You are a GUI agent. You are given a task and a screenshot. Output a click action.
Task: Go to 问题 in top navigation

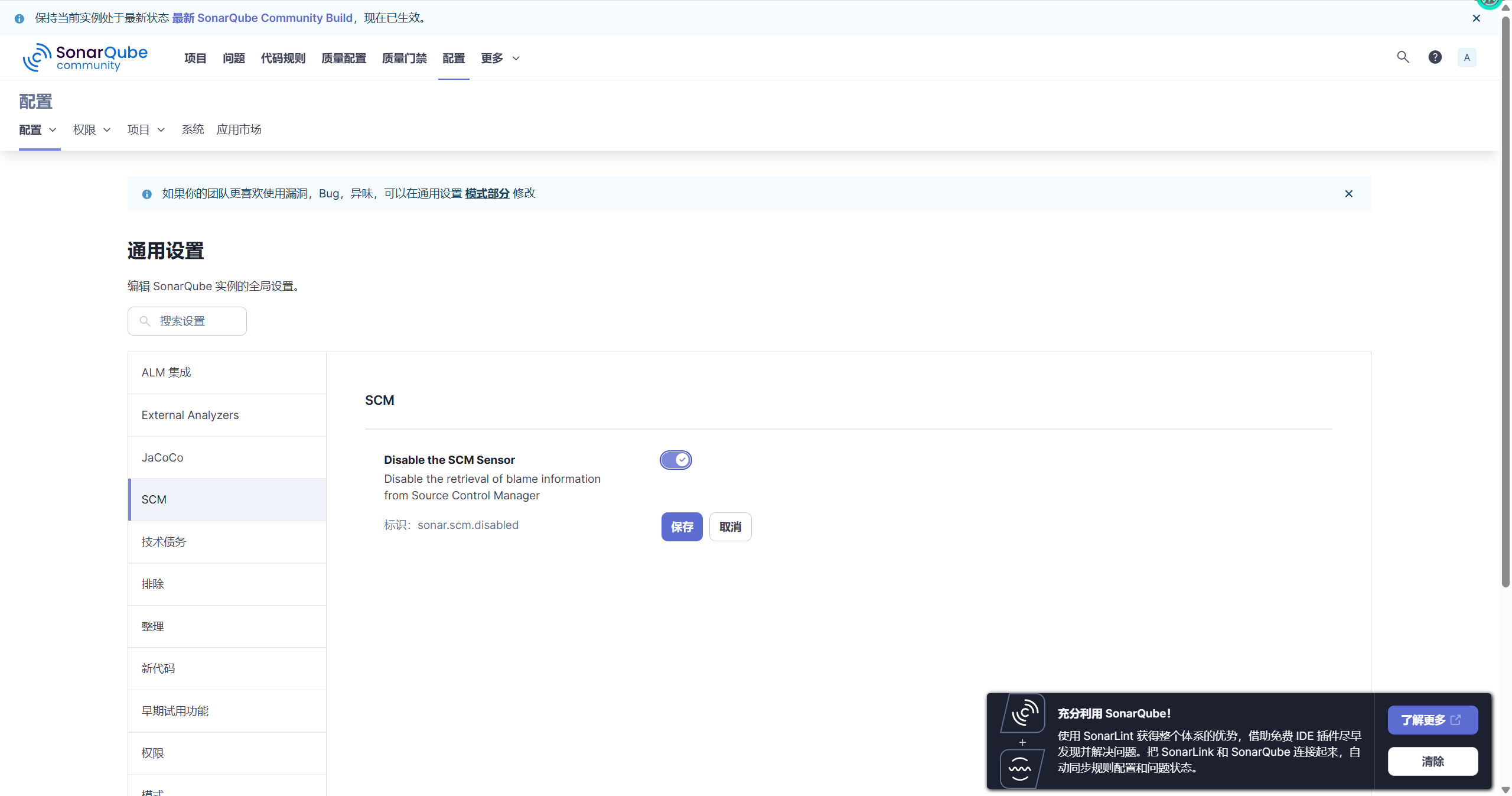233,58
